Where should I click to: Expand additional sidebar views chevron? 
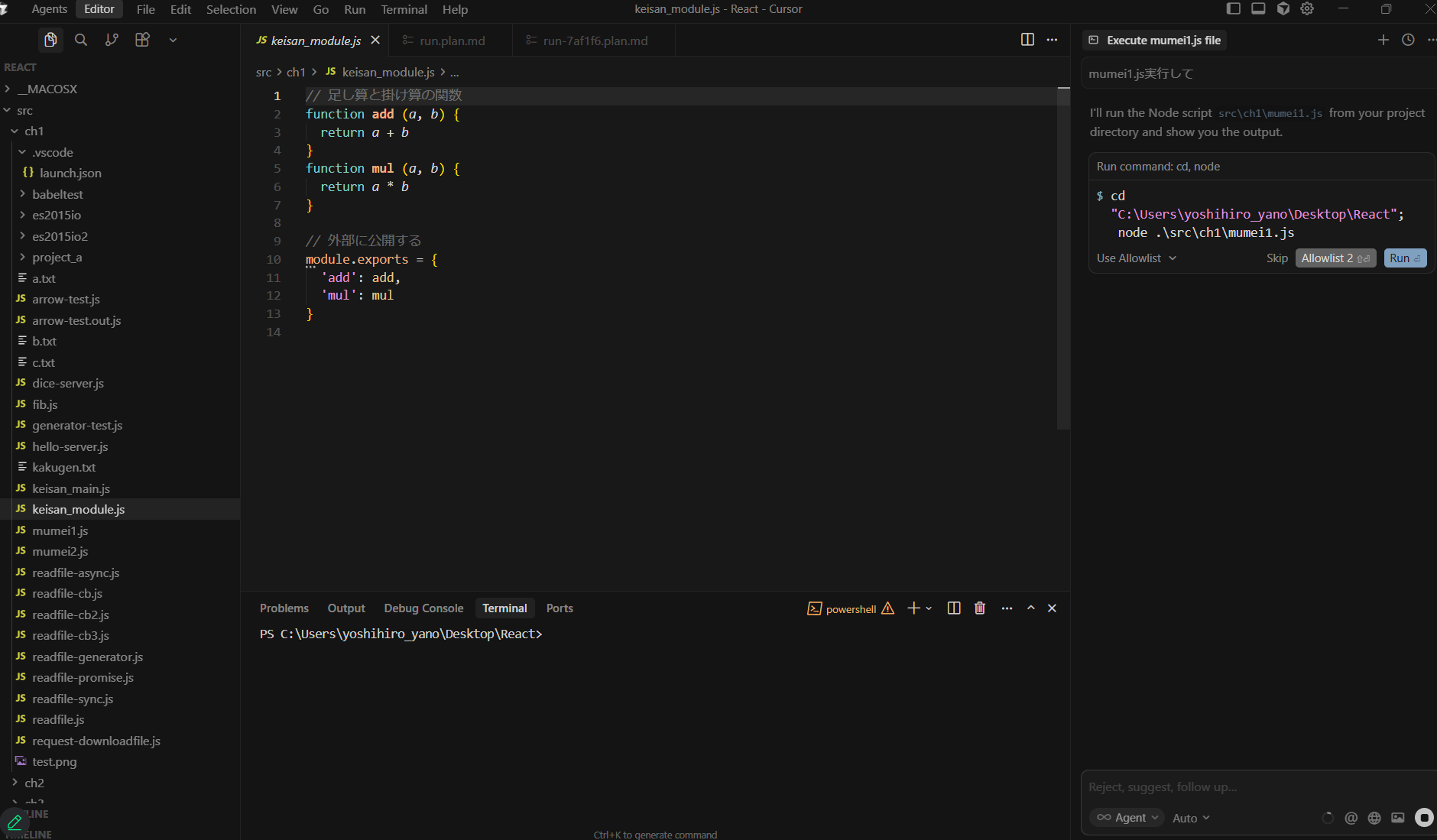pos(173,40)
